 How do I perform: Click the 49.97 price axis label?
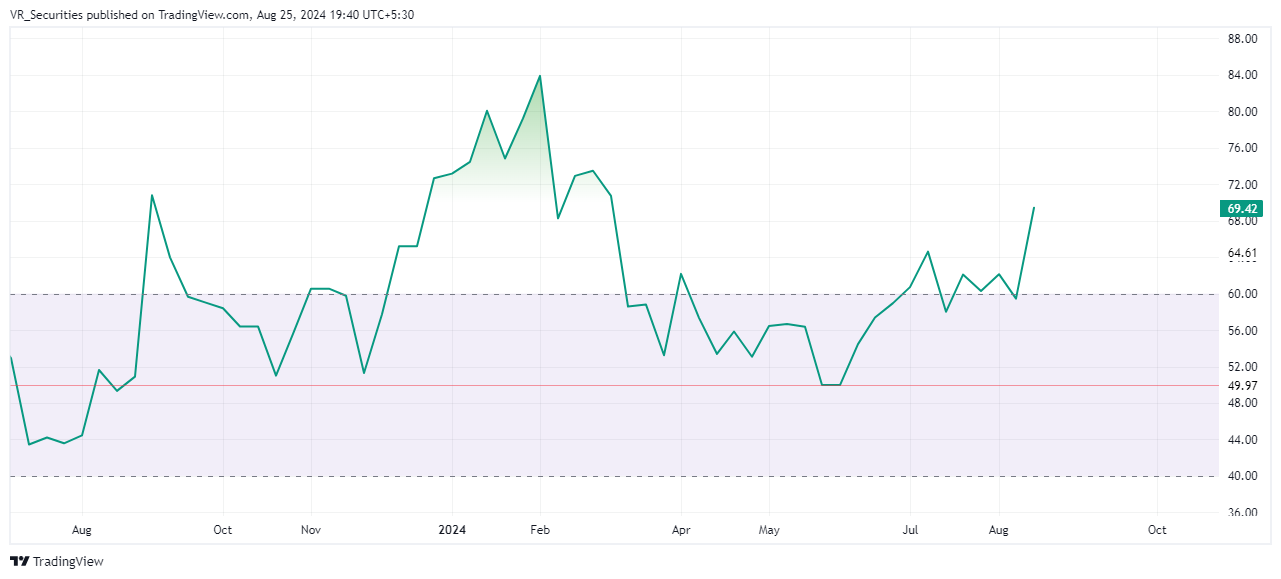[x=1242, y=386]
